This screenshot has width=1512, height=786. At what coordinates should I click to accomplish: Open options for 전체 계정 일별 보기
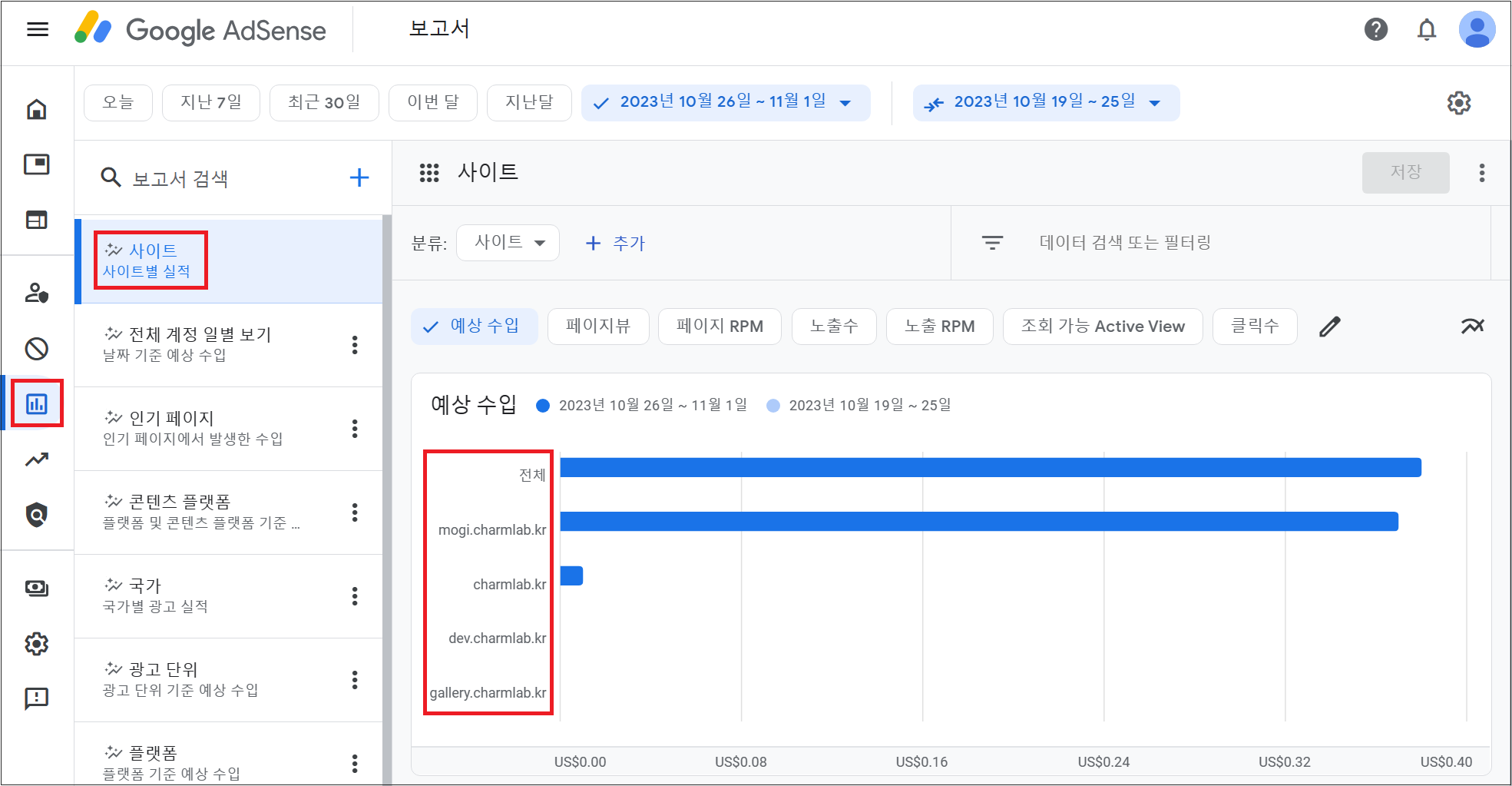pos(355,345)
